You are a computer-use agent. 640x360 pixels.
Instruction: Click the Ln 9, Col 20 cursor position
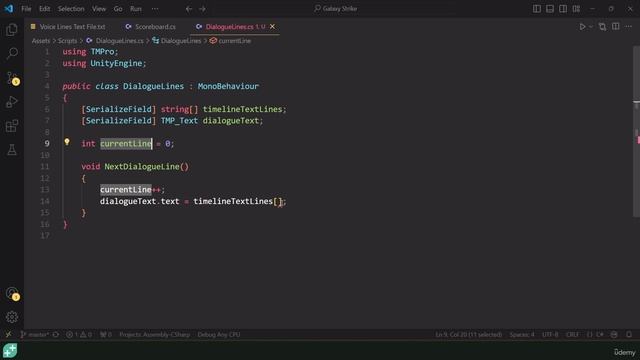[468, 334]
